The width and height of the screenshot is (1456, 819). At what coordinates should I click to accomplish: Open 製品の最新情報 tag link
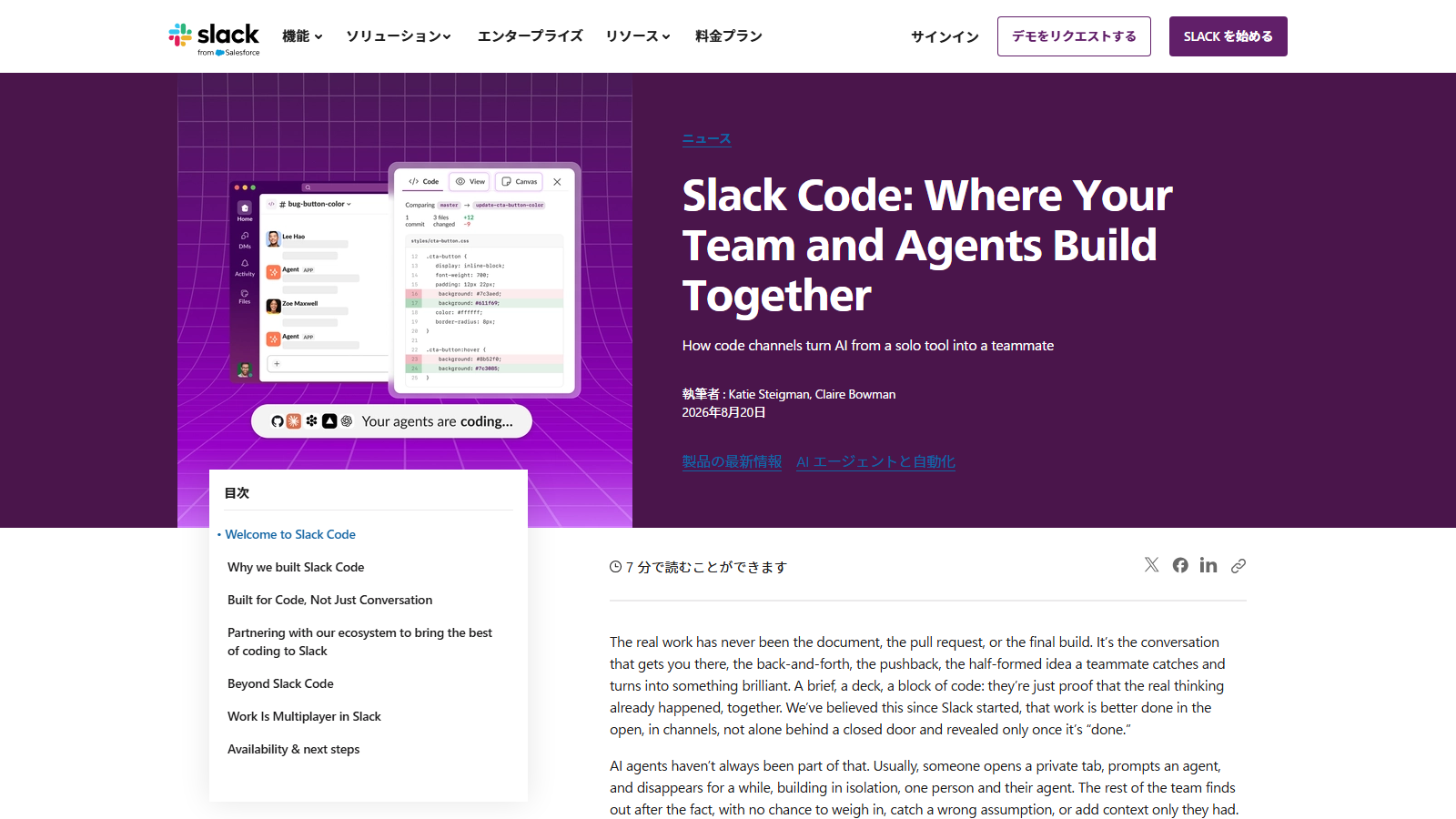click(x=733, y=461)
